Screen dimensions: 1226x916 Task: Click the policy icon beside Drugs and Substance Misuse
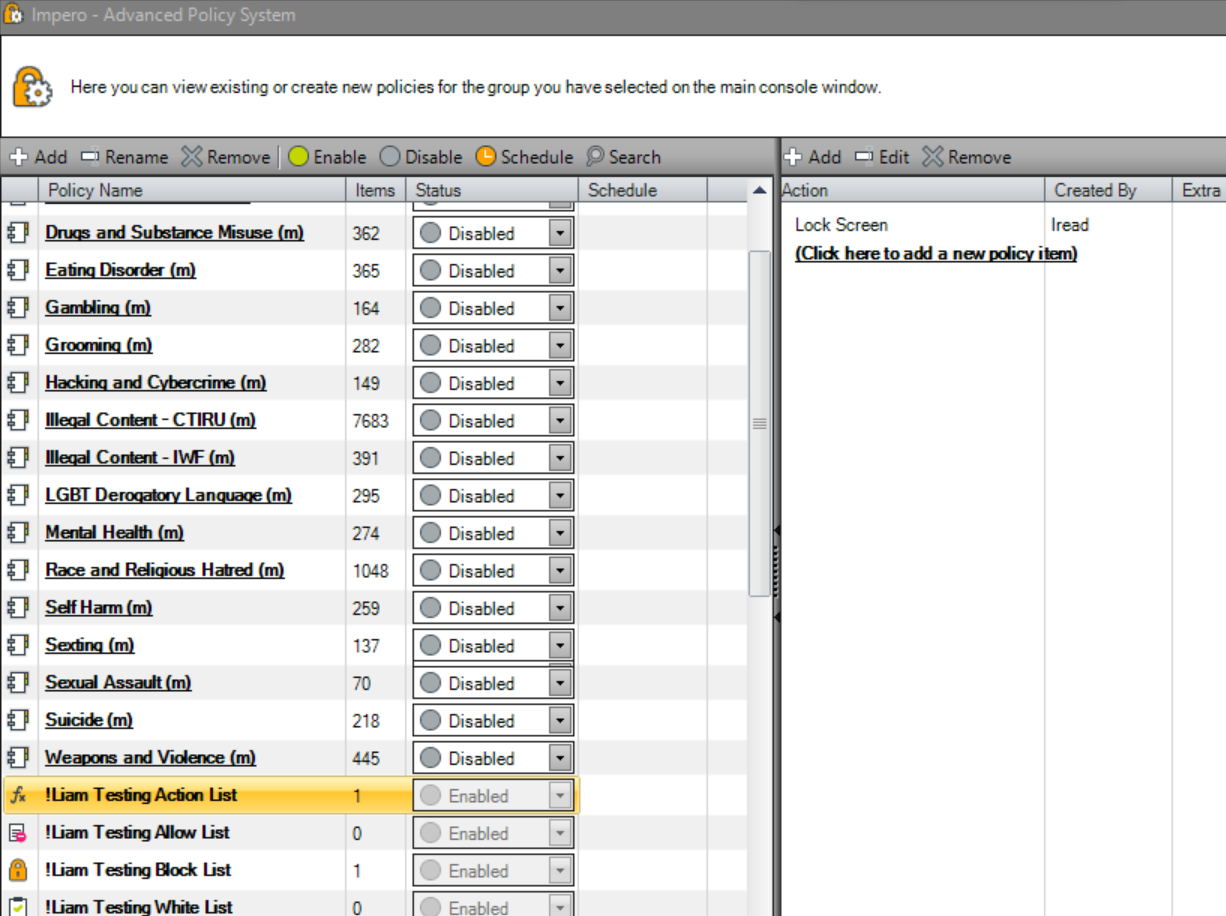click(x=18, y=233)
